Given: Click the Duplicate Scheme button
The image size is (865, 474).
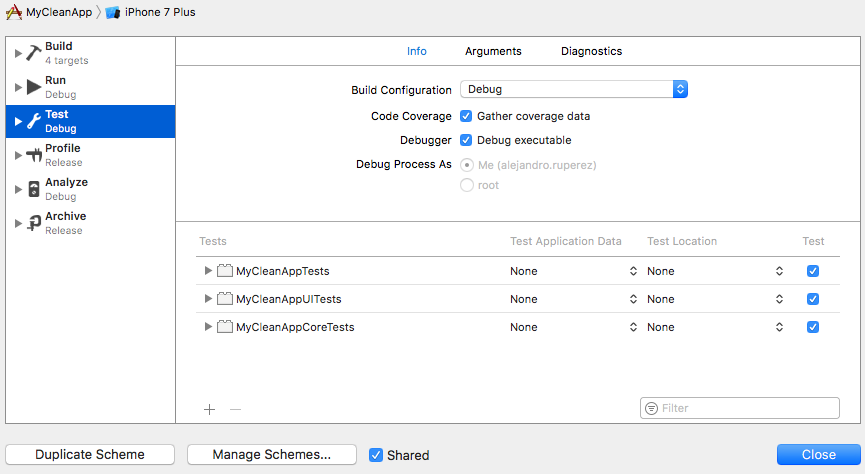Looking at the screenshot, I should click(x=90, y=455).
